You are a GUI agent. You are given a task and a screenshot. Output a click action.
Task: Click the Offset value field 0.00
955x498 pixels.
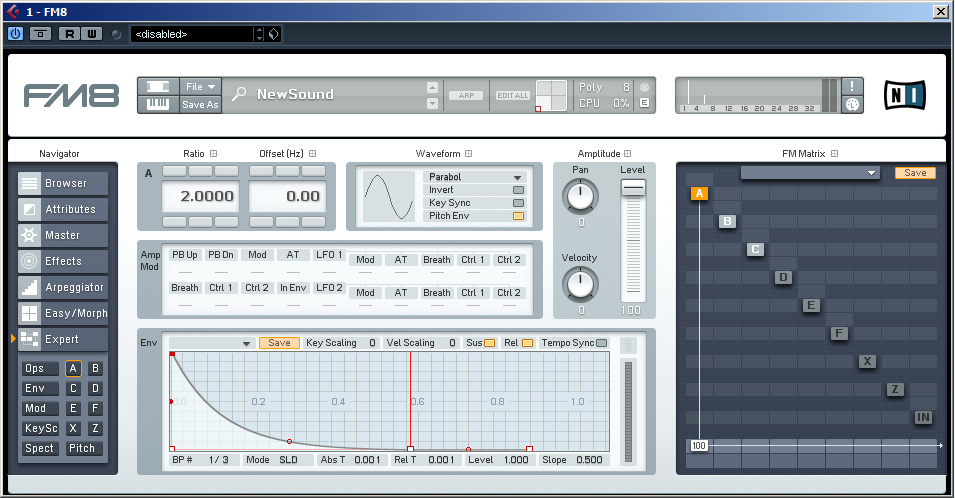click(287, 196)
